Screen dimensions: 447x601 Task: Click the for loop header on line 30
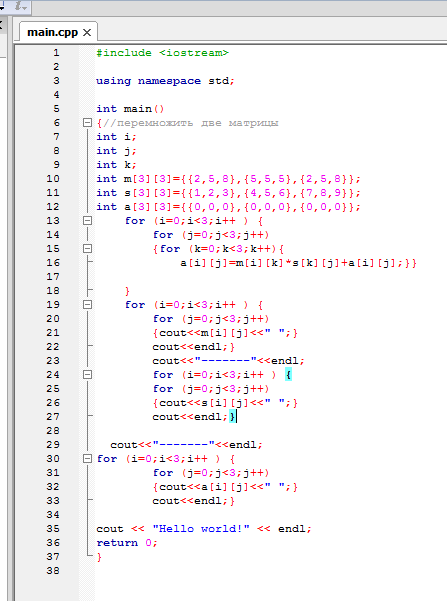pos(166,459)
